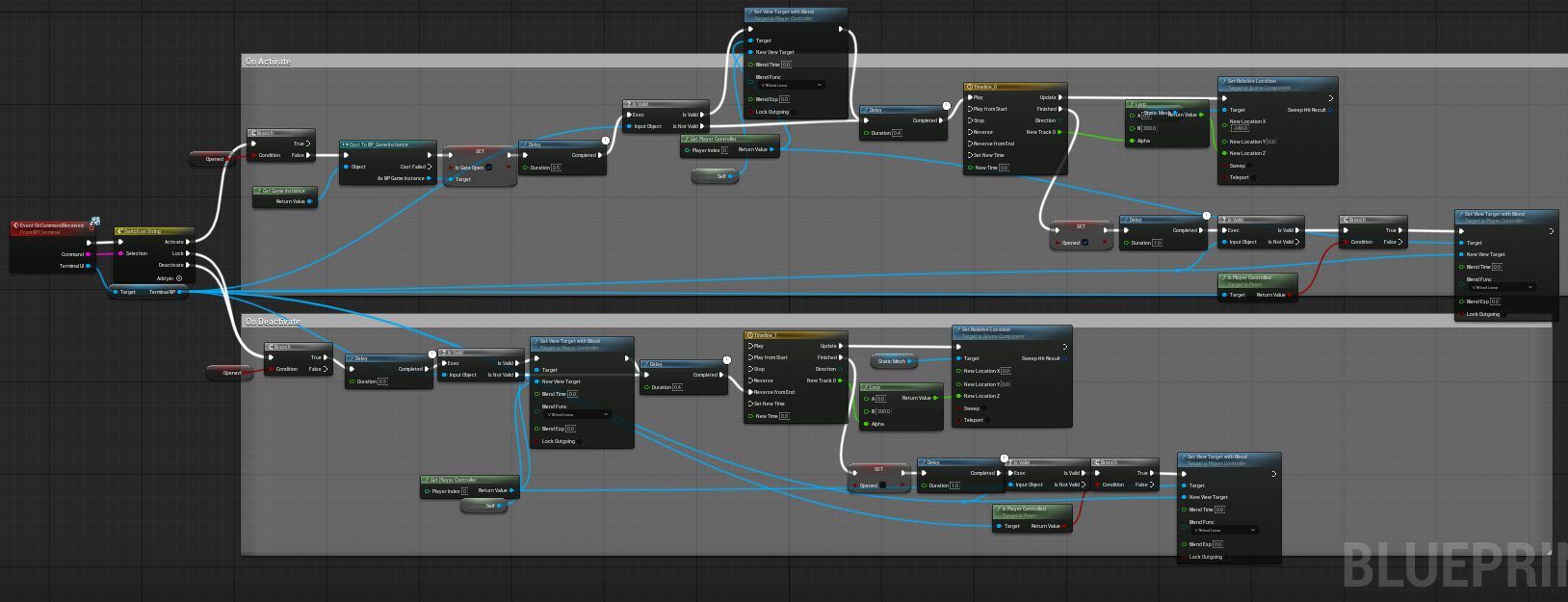1568x602 pixels.
Task: Click the New Track 0 pin on Timeline_0
Action: point(1060,132)
